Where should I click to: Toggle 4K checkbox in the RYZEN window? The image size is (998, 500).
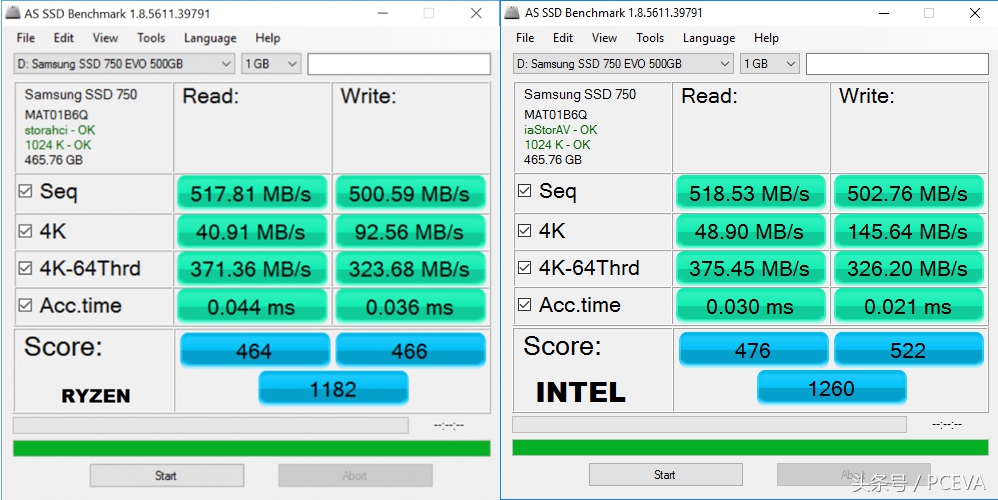tap(25, 230)
